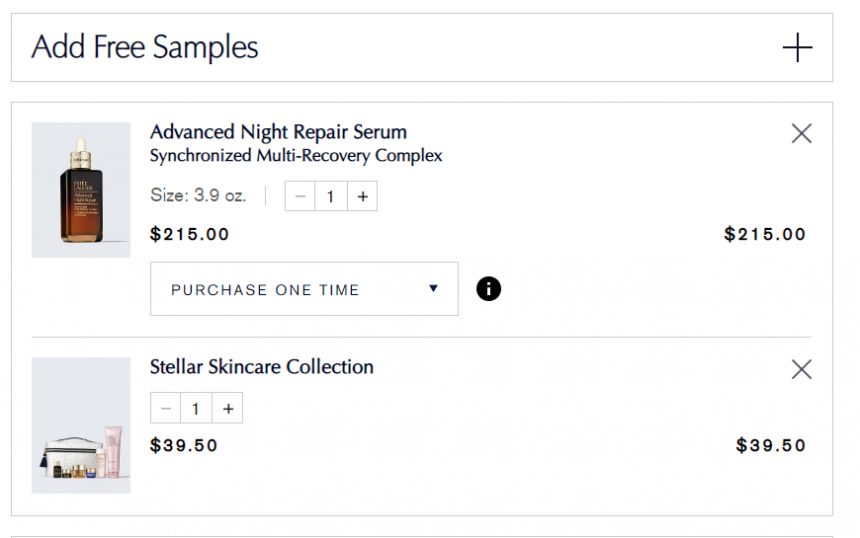
Task: Open the Stellar Skincare Collection thumbnail
Action: click(x=81, y=425)
